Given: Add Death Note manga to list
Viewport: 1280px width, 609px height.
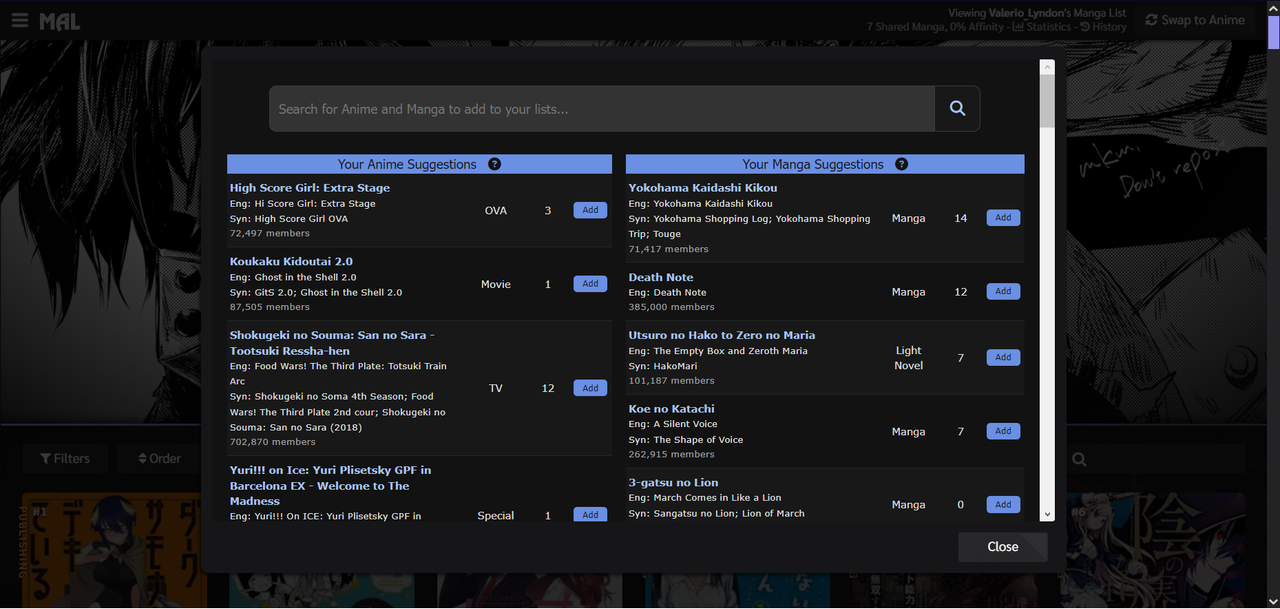Looking at the screenshot, I should [1003, 292].
